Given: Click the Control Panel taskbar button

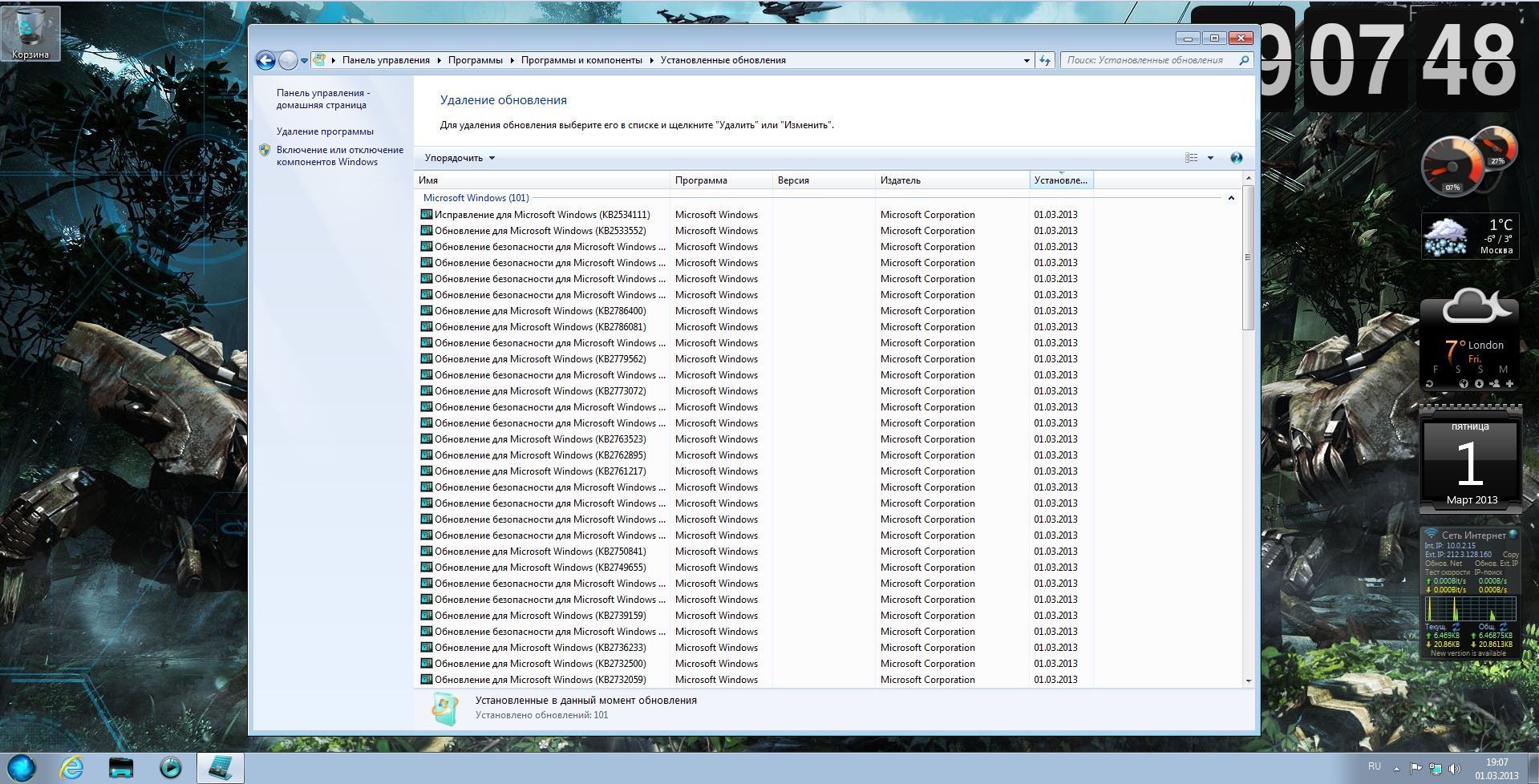Looking at the screenshot, I should pos(221,768).
